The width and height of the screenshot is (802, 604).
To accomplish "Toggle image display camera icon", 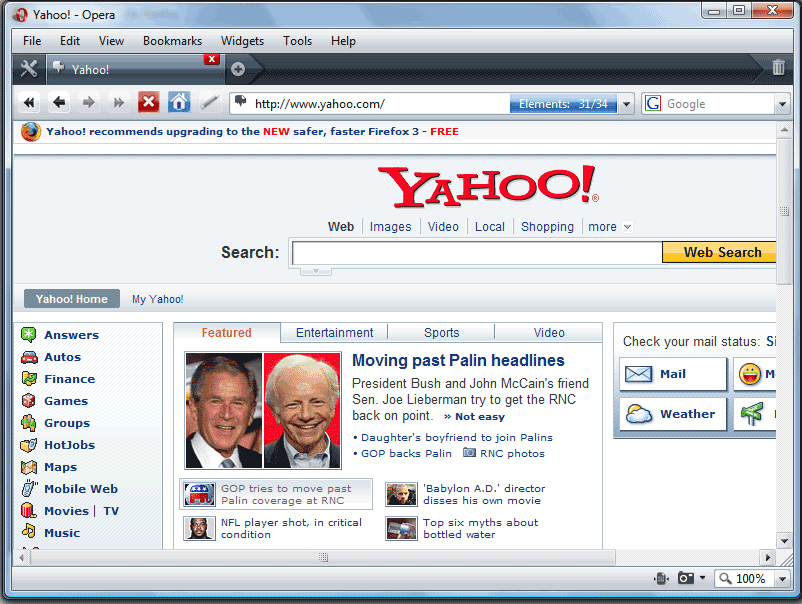I will pos(686,579).
